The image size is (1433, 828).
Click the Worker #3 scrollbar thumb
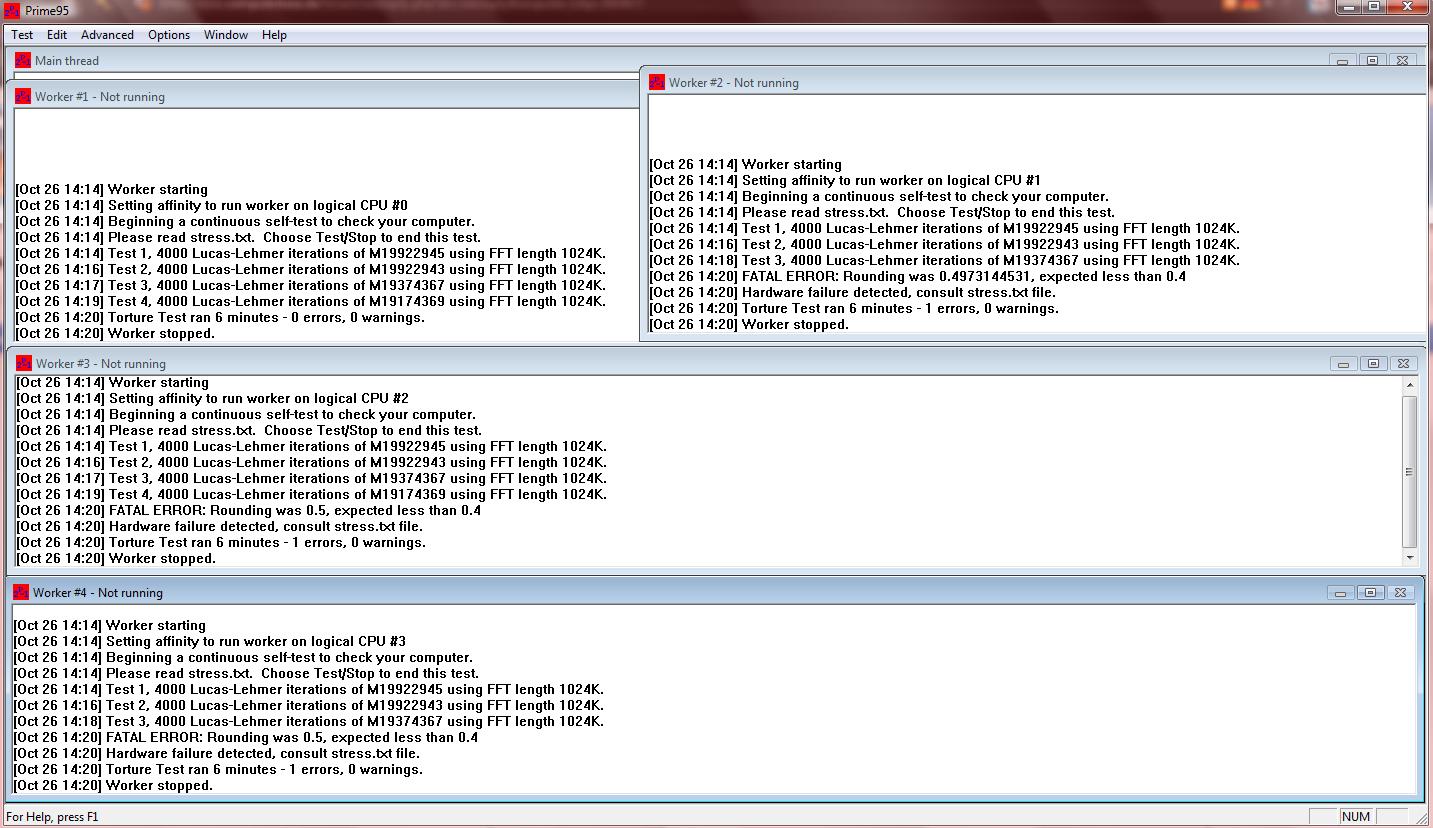tap(1410, 472)
